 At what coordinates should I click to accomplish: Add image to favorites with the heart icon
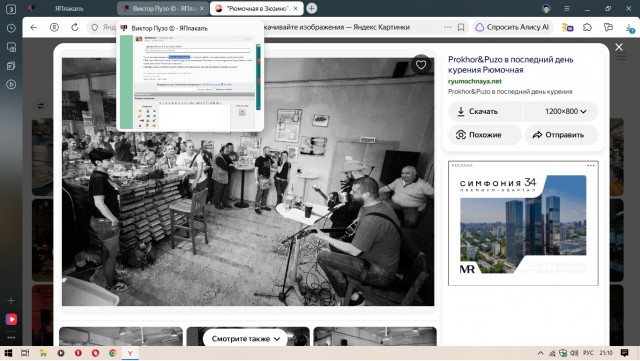coord(421,65)
